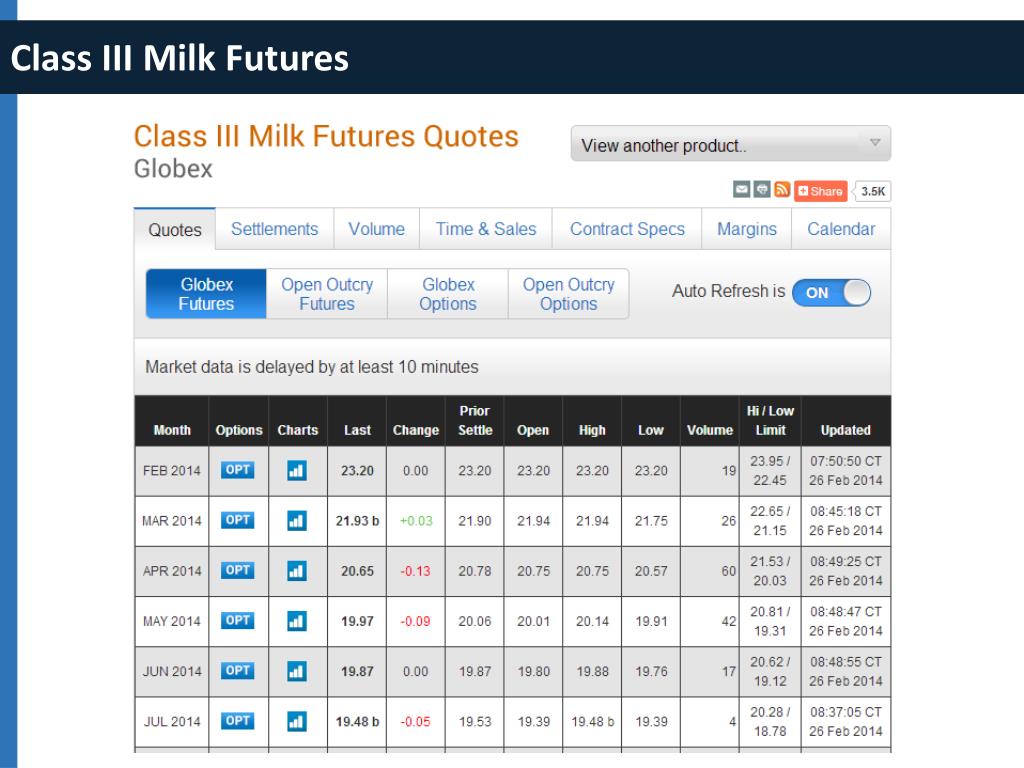The width and height of the screenshot is (1024, 768).
Task: Open the chart icon for FEB 2014
Action: (296, 470)
